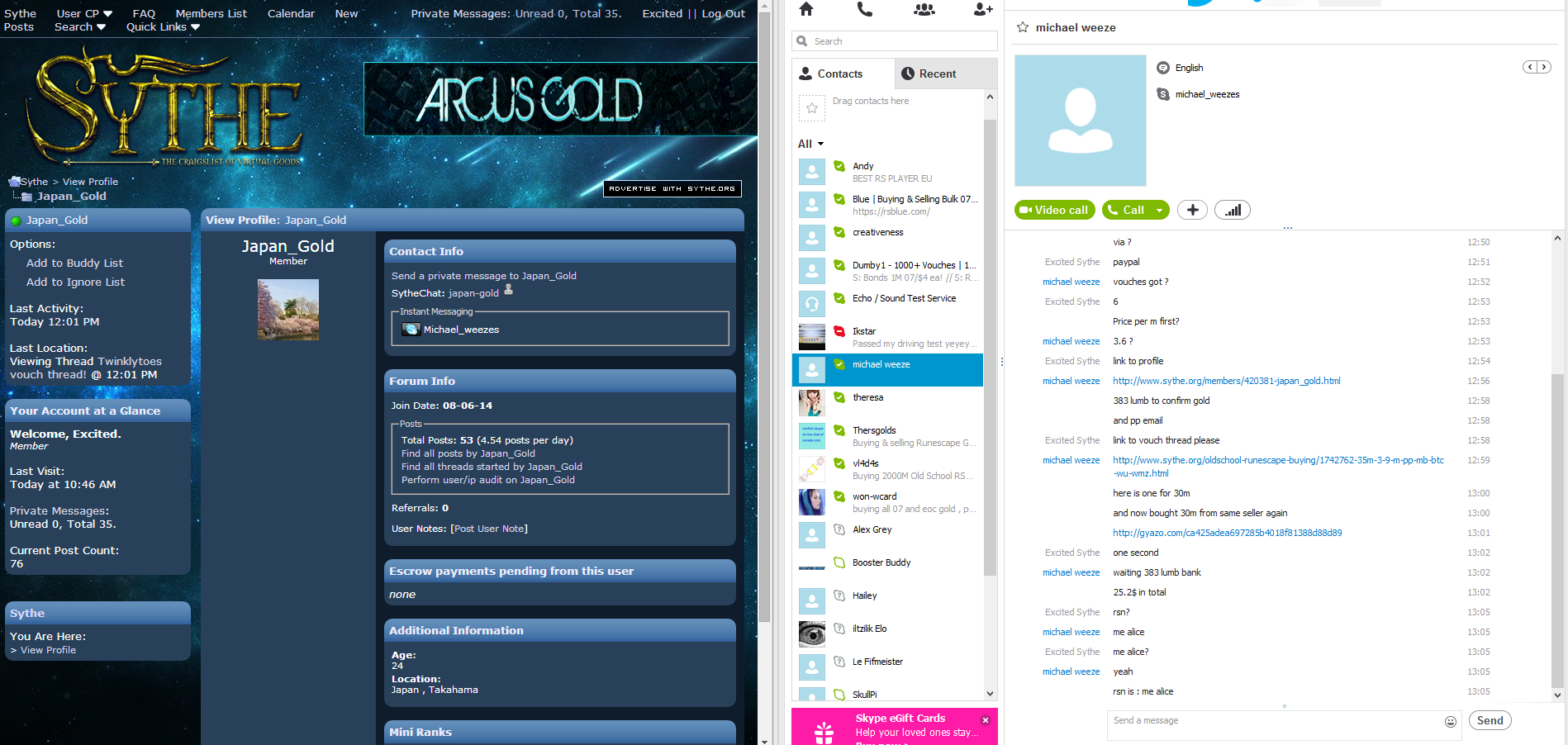Click the Skype contacts Search field

(895, 41)
